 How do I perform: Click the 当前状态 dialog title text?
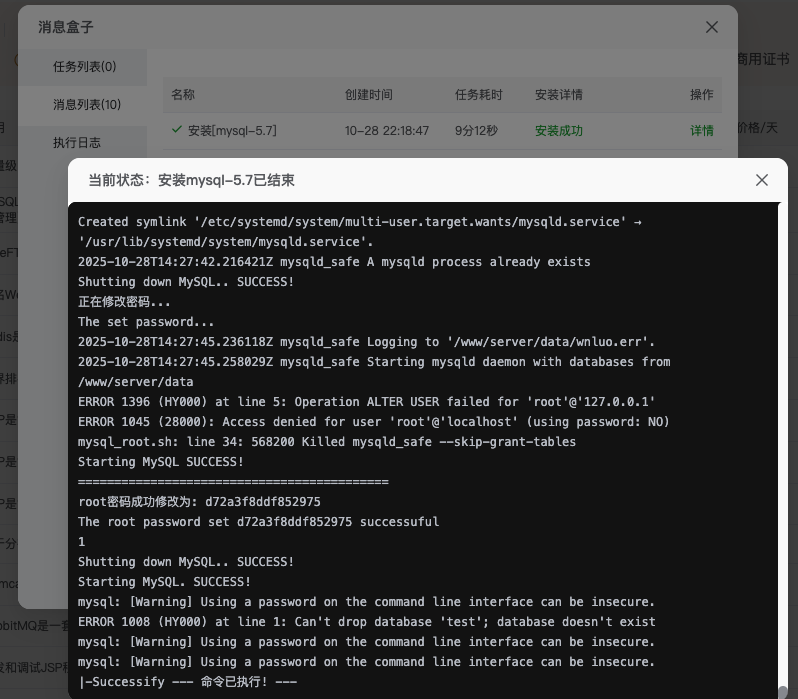click(191, 180)
